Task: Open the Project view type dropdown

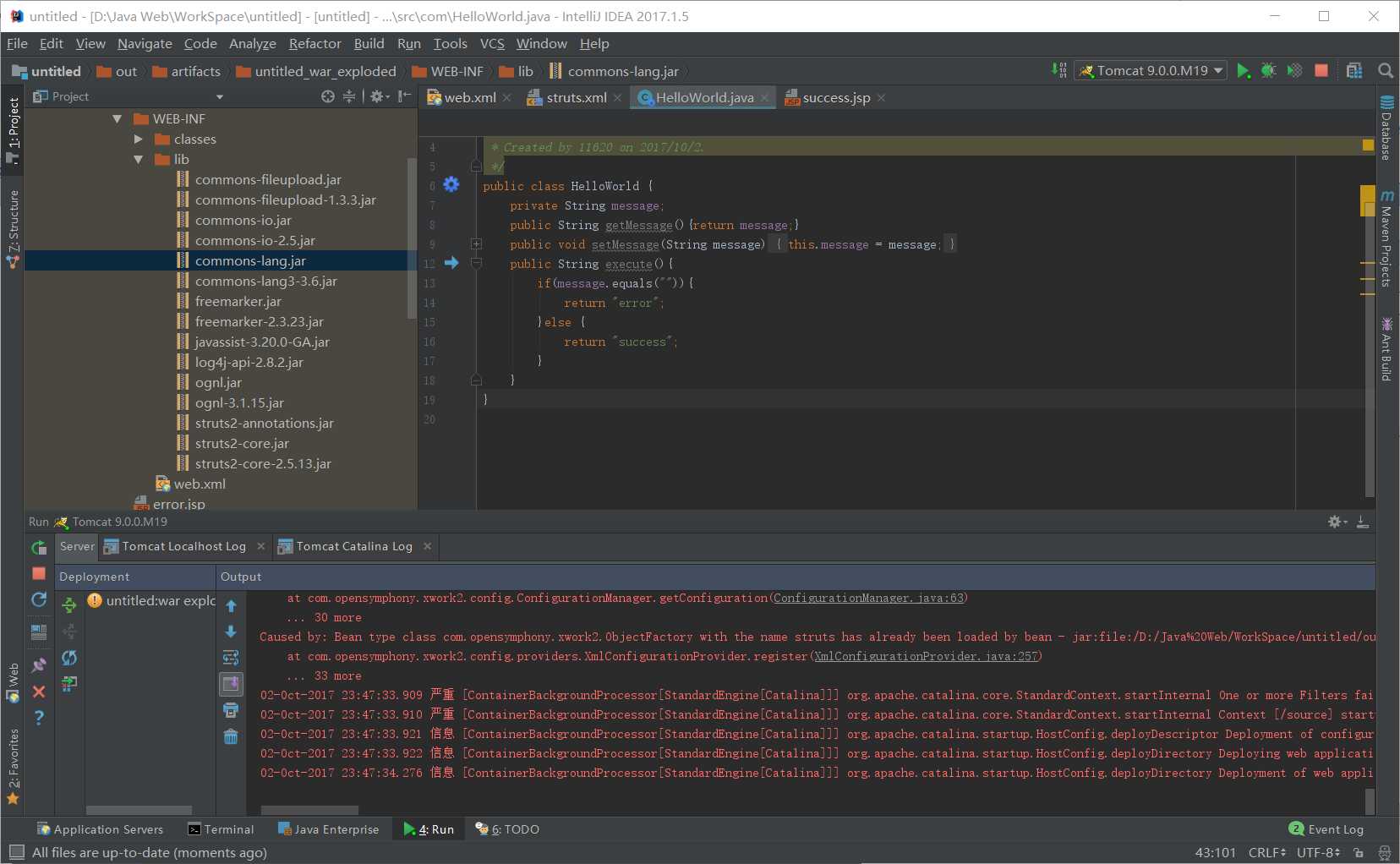Action: pyautogui.click(x=220, y=97)
